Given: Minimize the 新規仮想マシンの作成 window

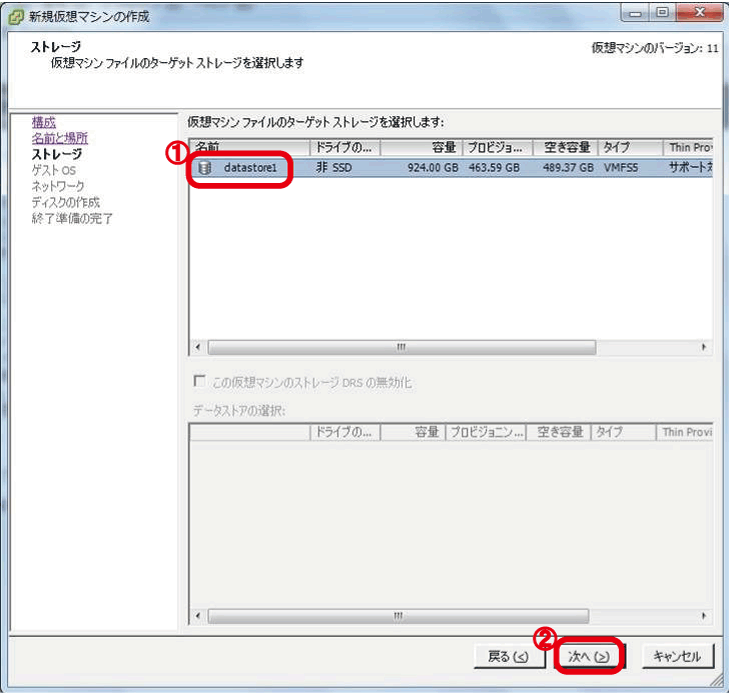Looking at the screenshot, I should click(636, 13).
